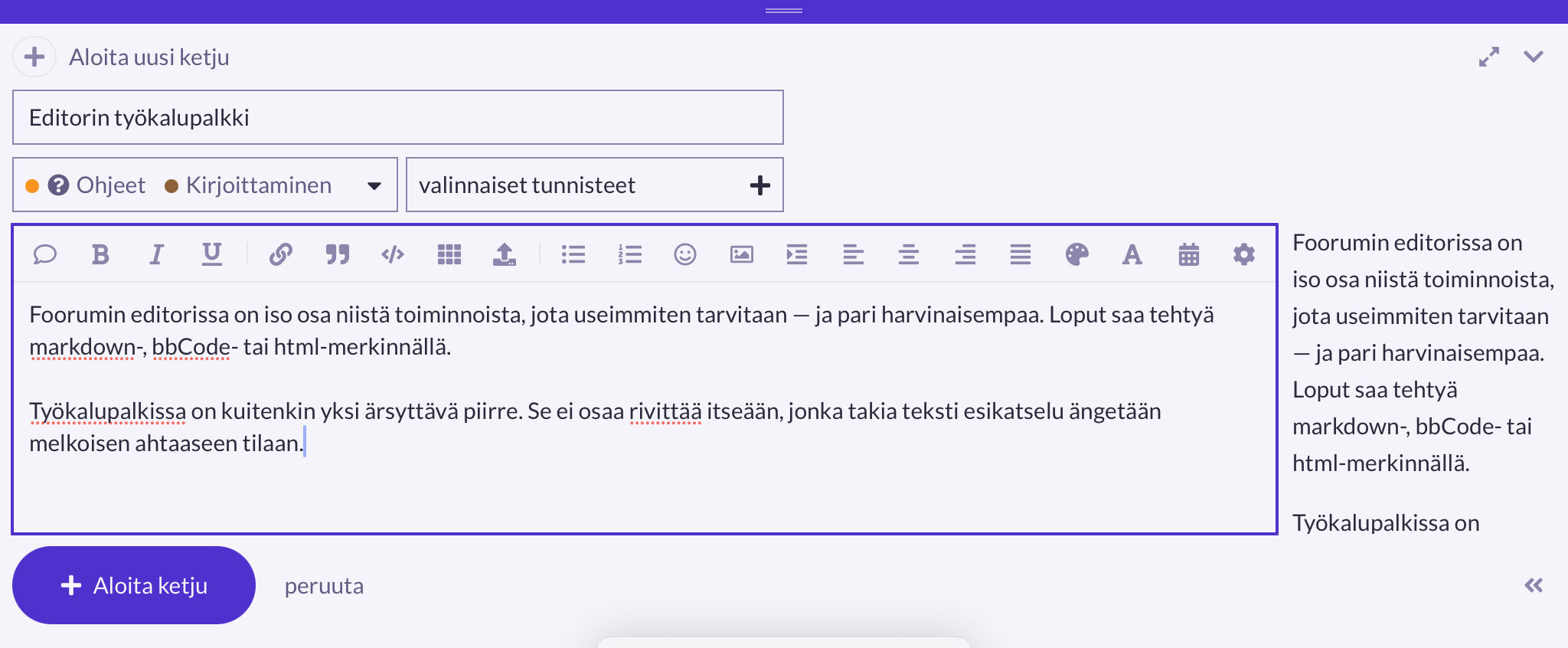Image resolution: width=1568 pixels, height=648 pixels.
Task: Hide the preview pane with double chevron
Action: (1533, 586)
